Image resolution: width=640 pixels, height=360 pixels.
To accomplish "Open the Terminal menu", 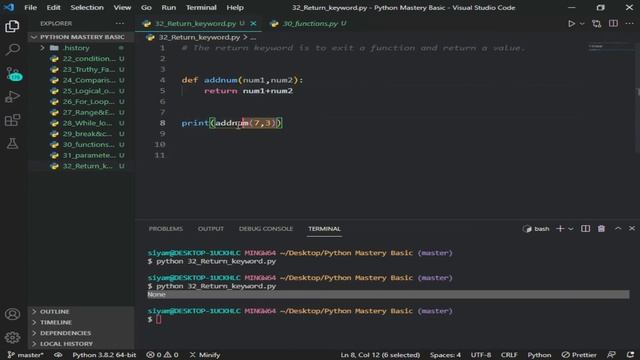I will coord(201,8).
